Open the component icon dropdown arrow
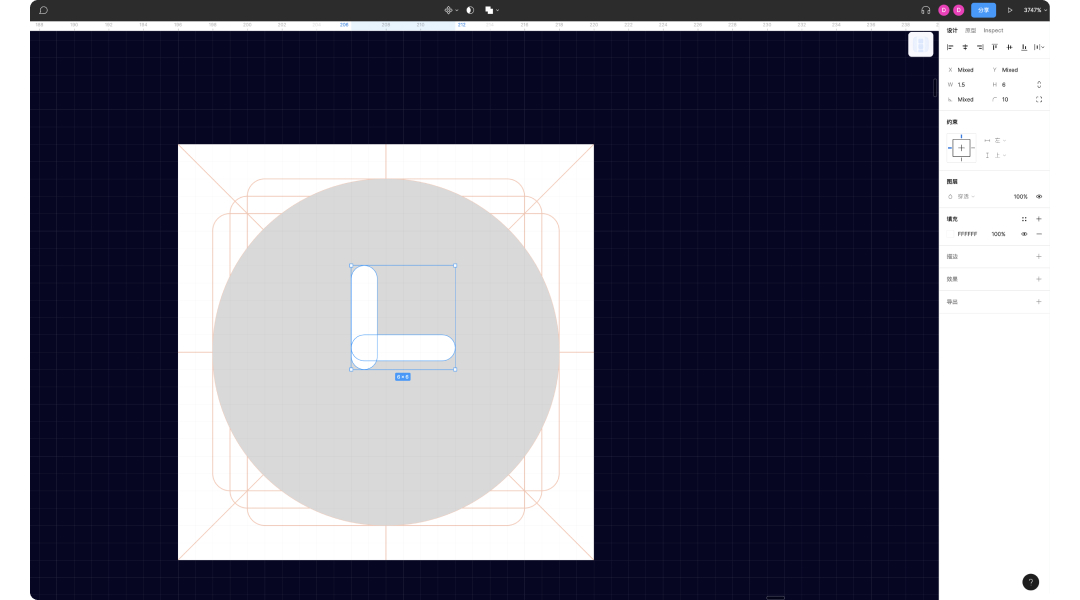The image size is (1080, 600). click(456, 10)
